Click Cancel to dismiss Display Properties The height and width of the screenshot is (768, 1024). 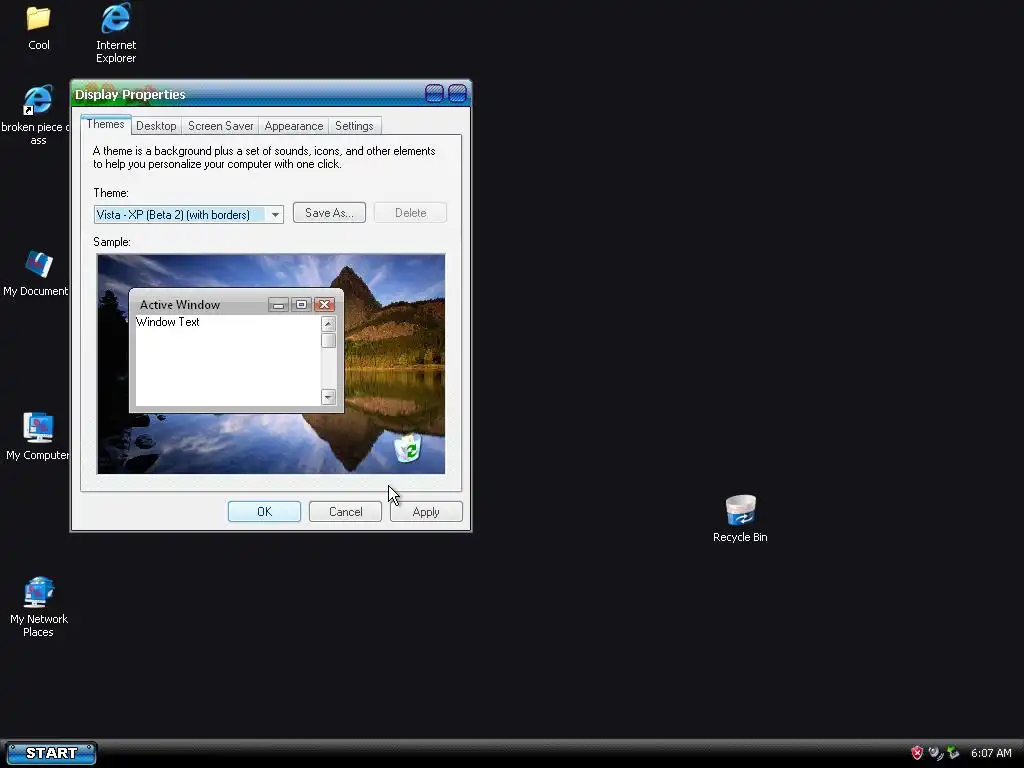(345, 511)
